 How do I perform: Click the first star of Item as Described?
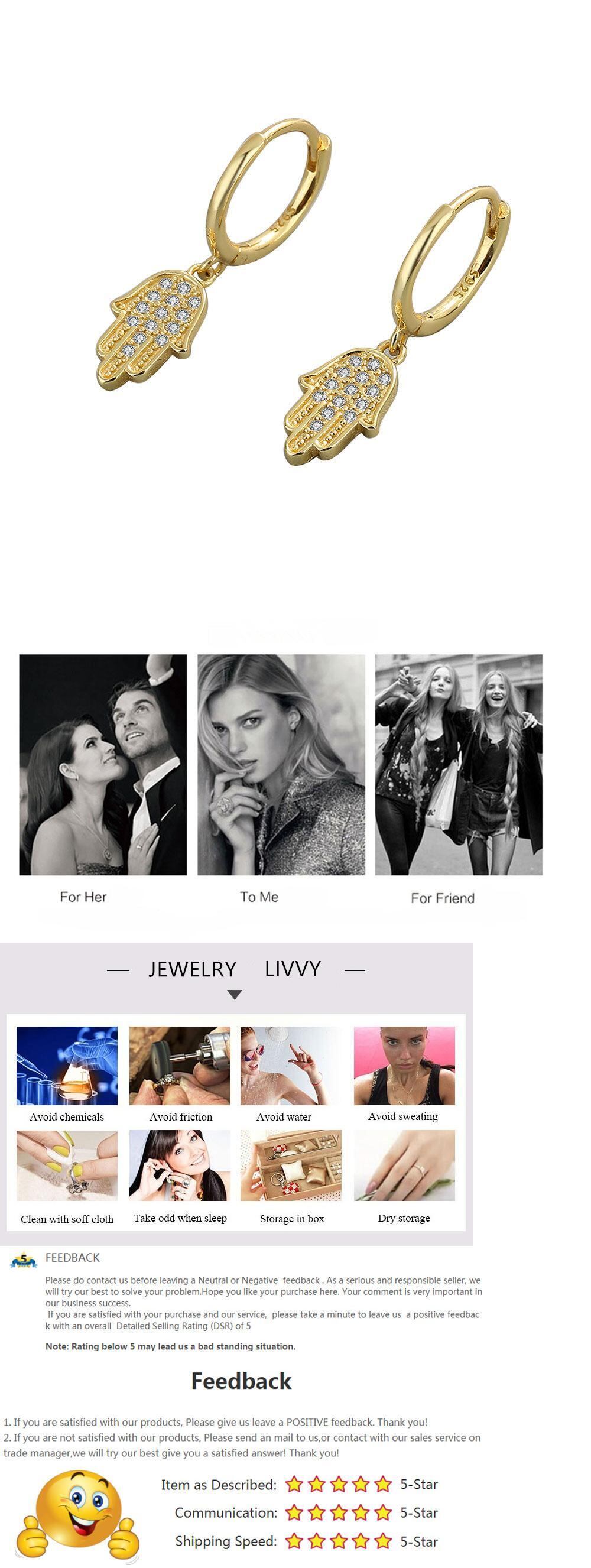click(294, 1483)
